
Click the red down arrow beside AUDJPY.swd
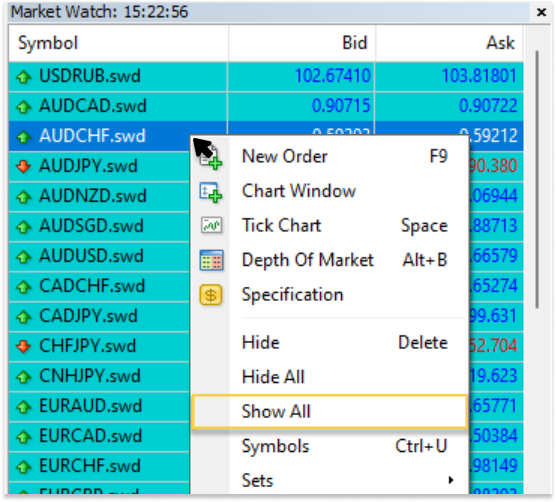coord(24,166)
